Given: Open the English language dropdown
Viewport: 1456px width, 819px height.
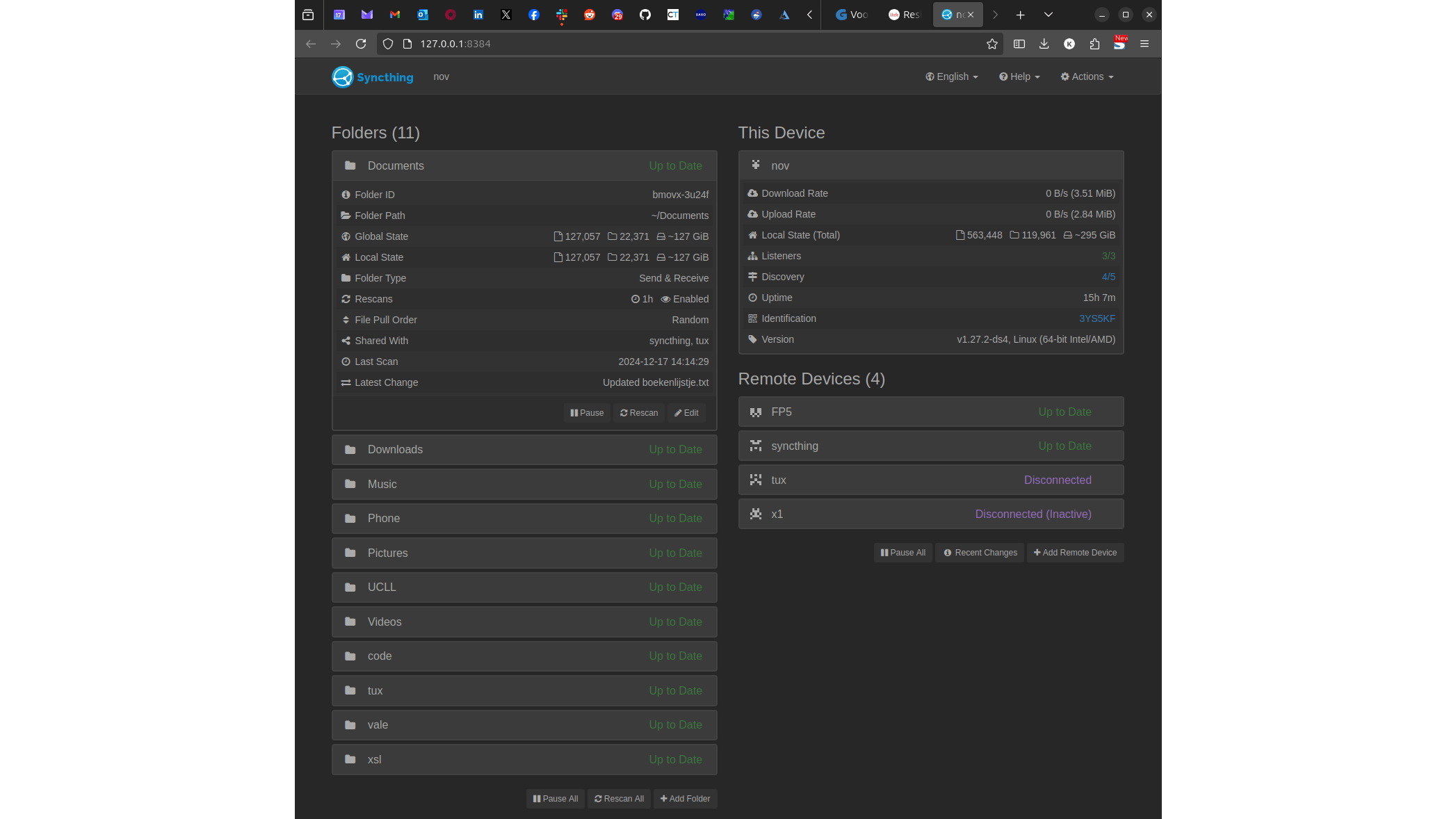Looking at the screenshot, I should coord(951,76).
